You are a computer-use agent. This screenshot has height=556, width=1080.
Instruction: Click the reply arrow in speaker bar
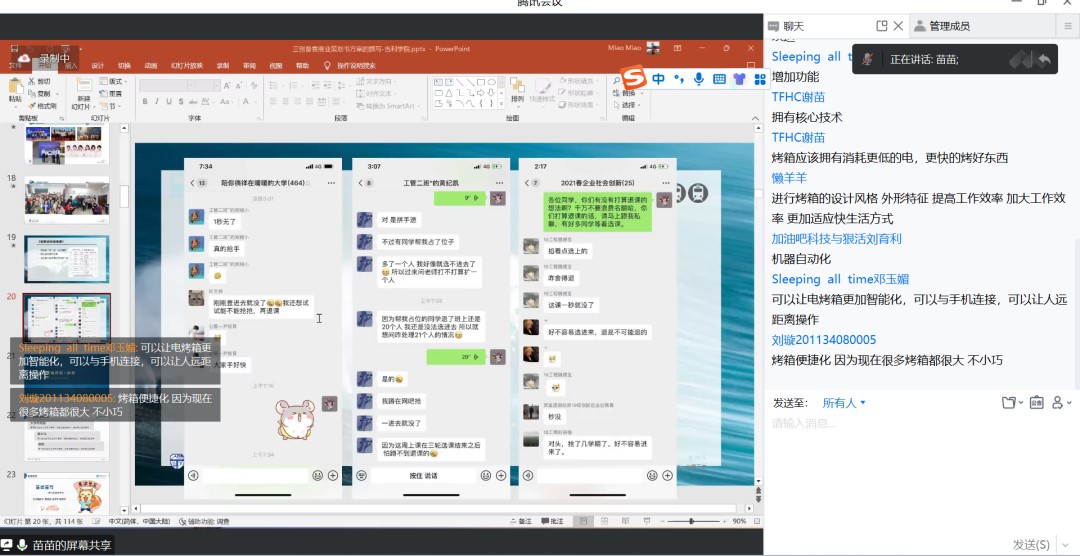(1044, 60)
